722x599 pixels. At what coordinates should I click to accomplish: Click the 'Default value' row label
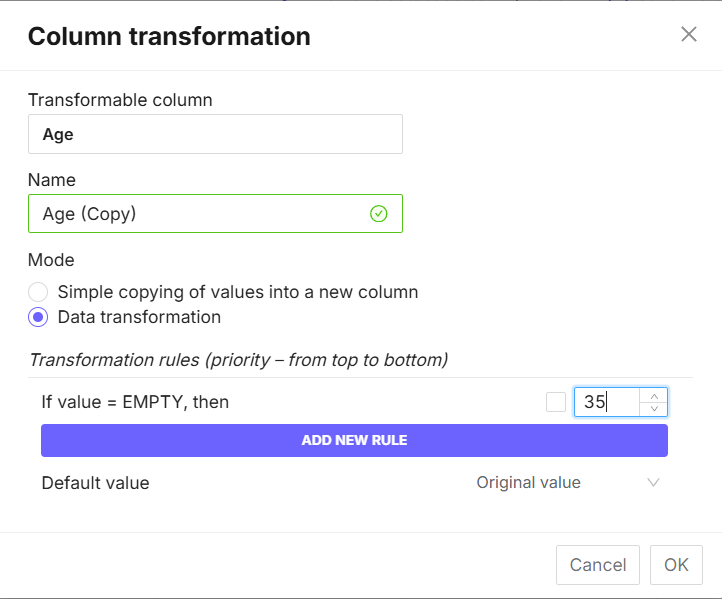pos(95,483)
